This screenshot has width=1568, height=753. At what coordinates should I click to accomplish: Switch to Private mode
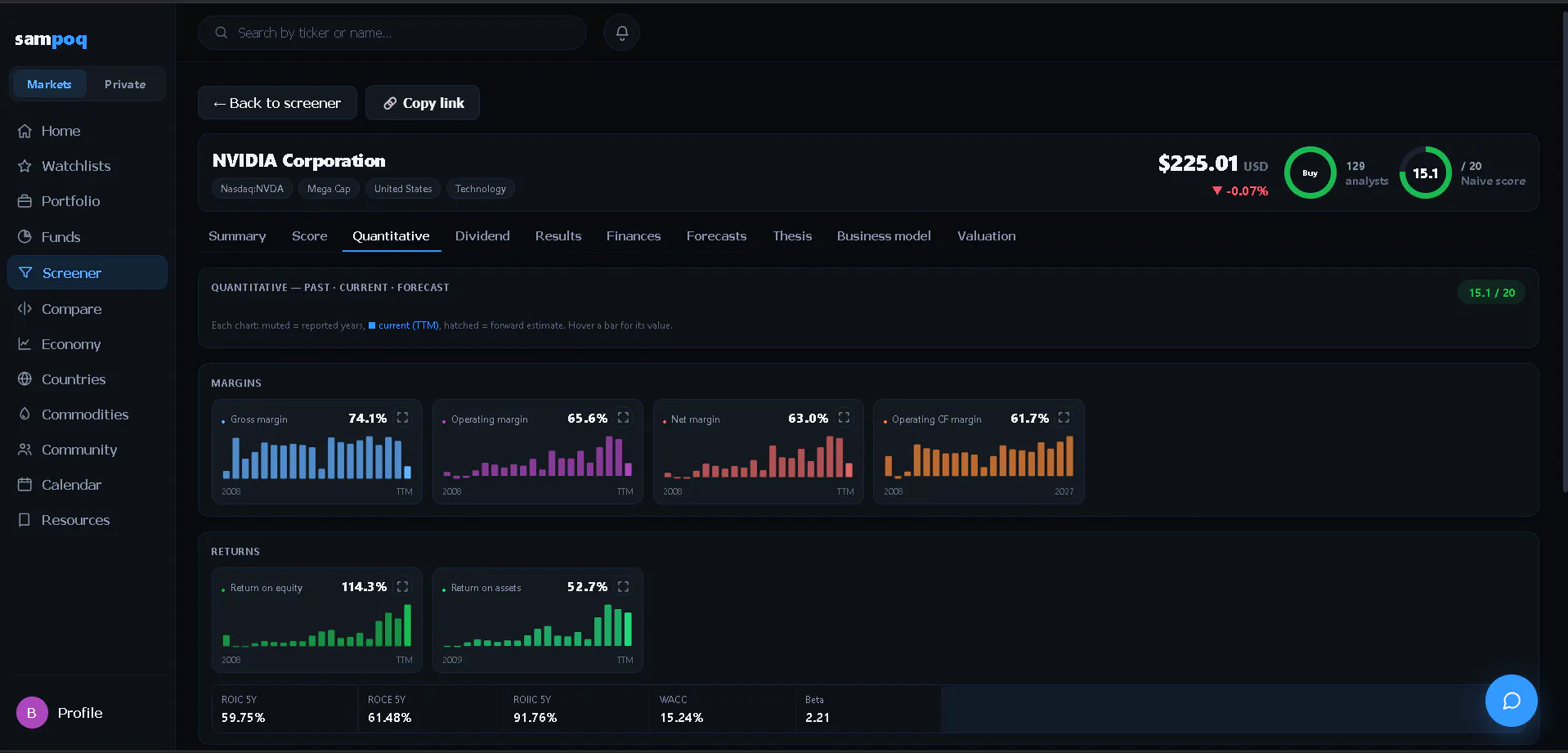click(x=125, y=84)
